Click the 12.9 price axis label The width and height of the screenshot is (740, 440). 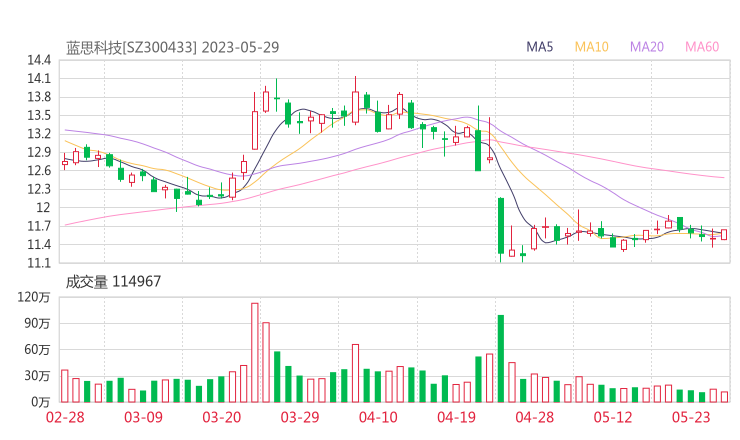point(39,152)
